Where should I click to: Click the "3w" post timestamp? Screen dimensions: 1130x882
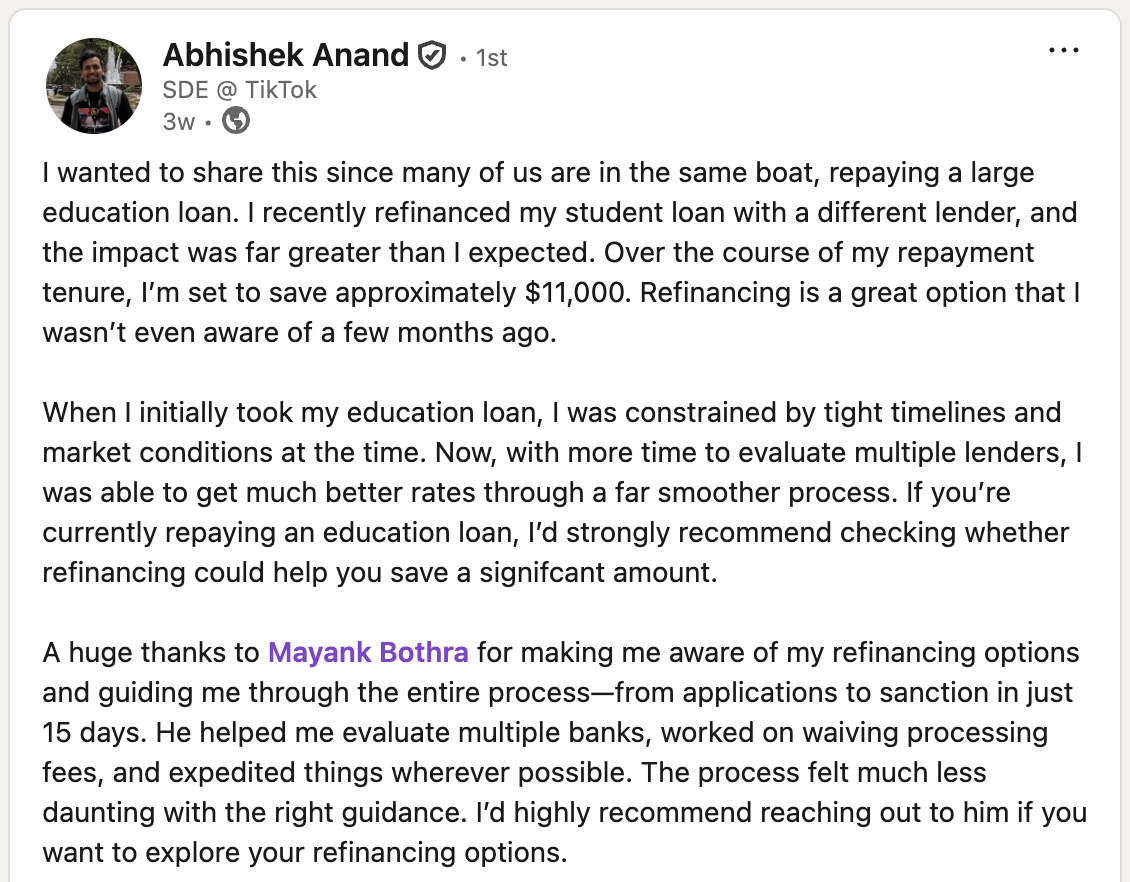[x=178, y=122]
